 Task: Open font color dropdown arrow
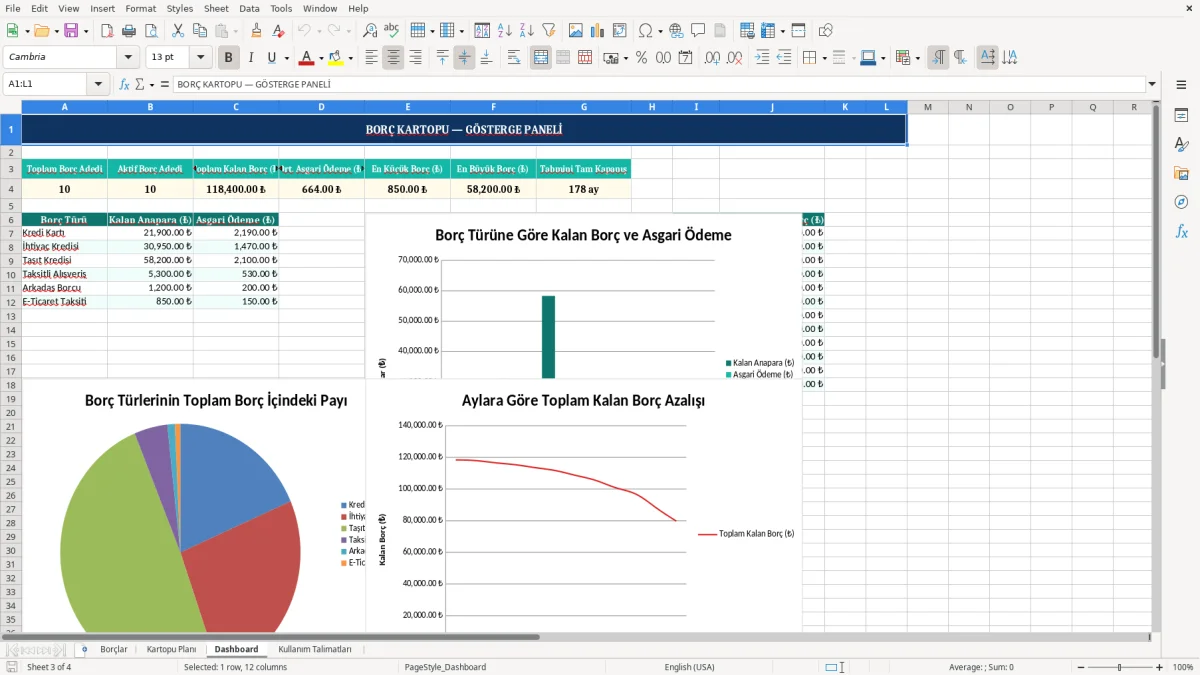(321, 58)
